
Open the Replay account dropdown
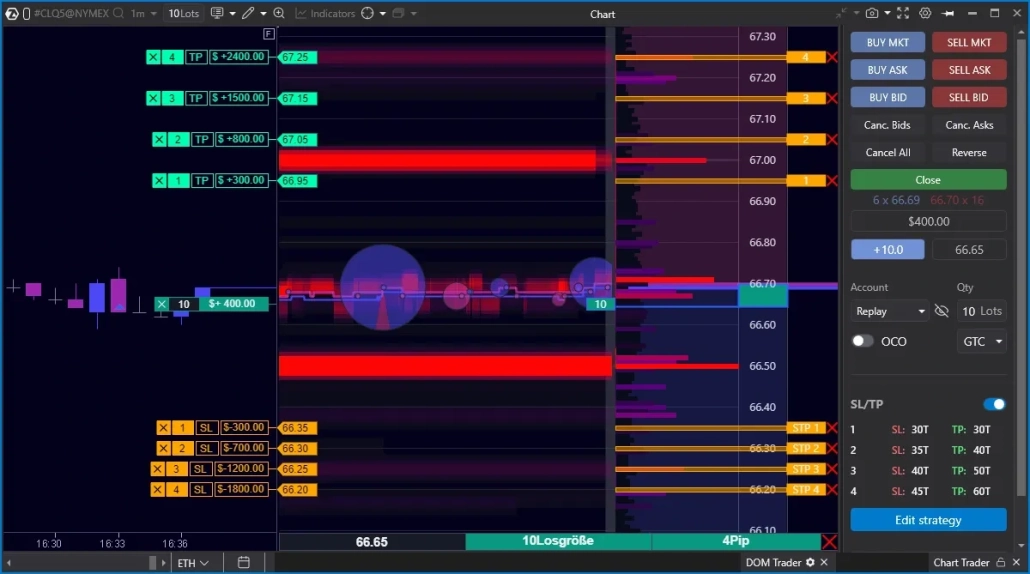[x=891, y=311]
